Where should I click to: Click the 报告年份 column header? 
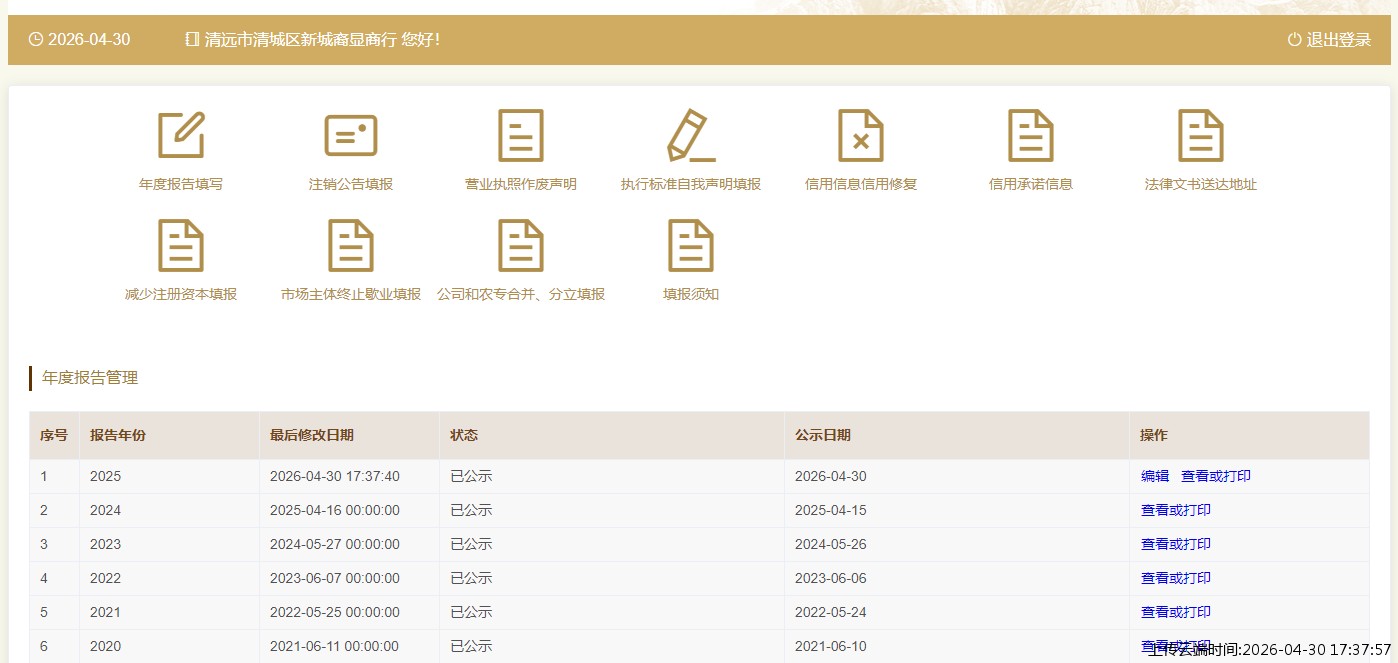pyautogui.click(x=118, y=435)
